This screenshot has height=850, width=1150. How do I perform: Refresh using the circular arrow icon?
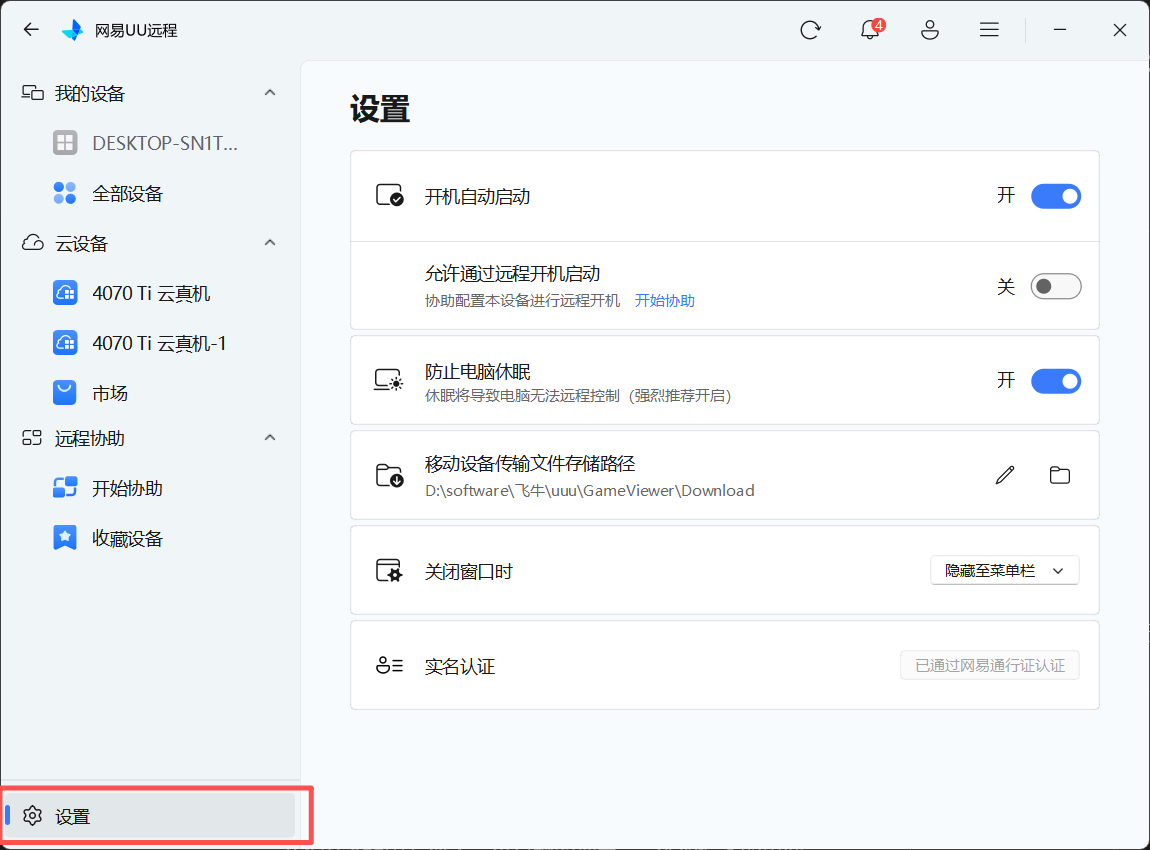[x=810, y=30]
